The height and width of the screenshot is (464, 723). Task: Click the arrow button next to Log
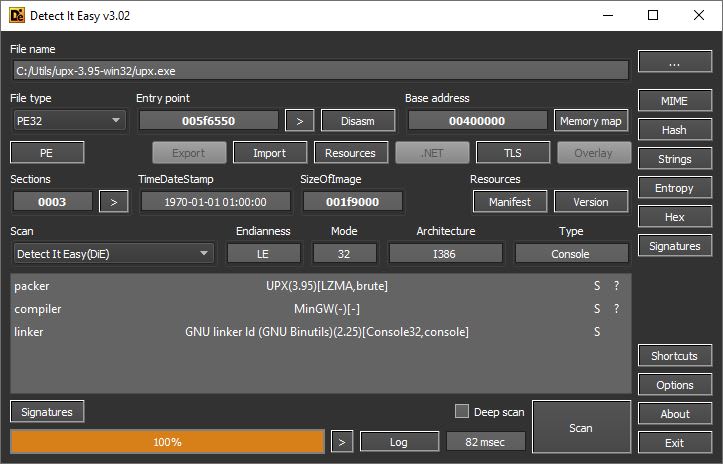342,442
